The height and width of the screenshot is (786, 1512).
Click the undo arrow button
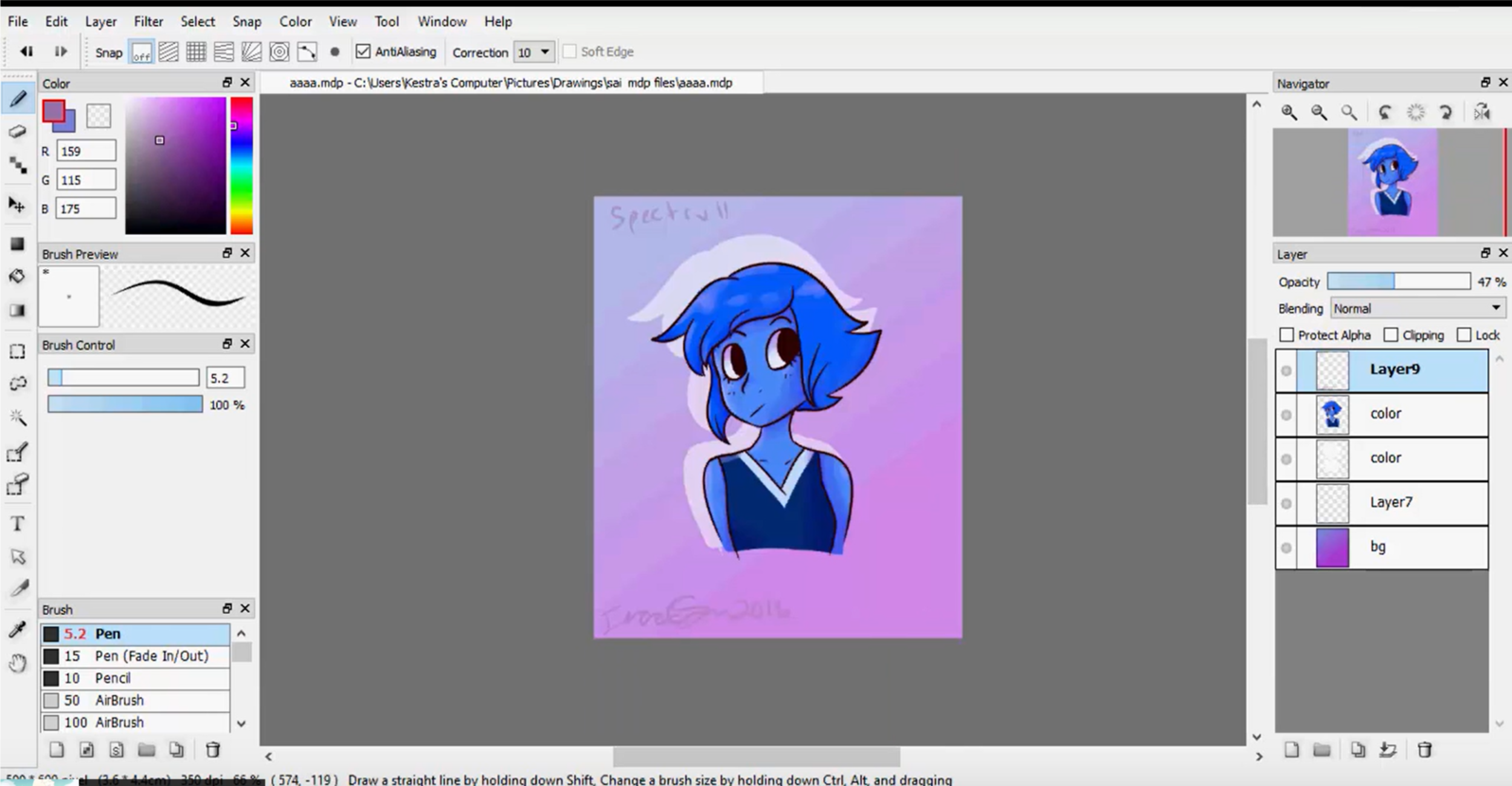click(x=27, y=51)
